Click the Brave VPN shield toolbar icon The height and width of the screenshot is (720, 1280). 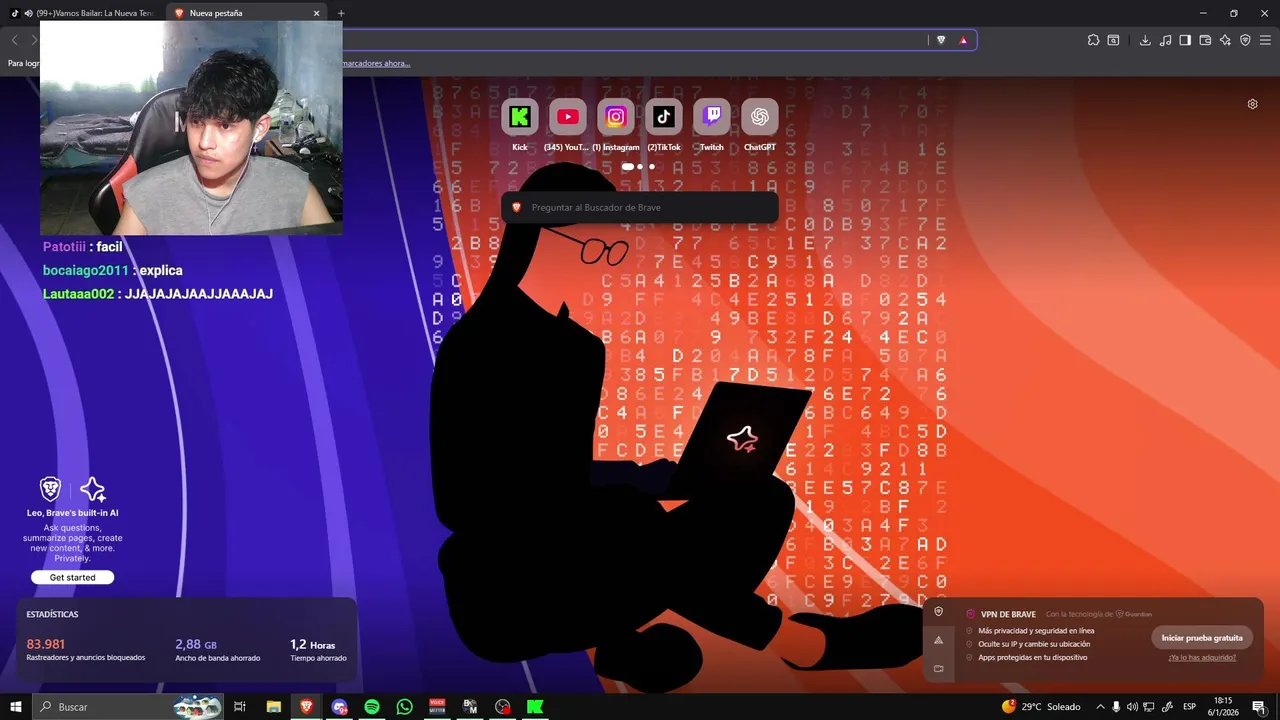point(1245,40)
